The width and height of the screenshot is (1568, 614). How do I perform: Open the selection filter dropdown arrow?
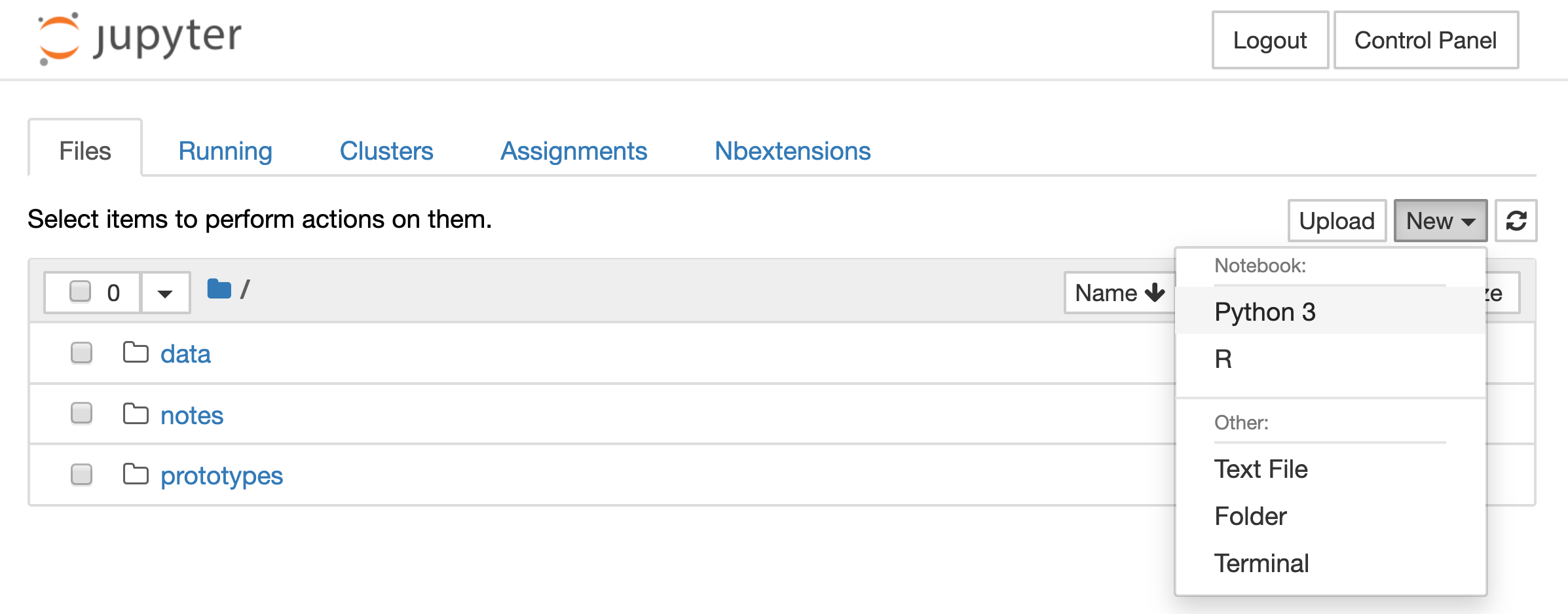[165, 293]
